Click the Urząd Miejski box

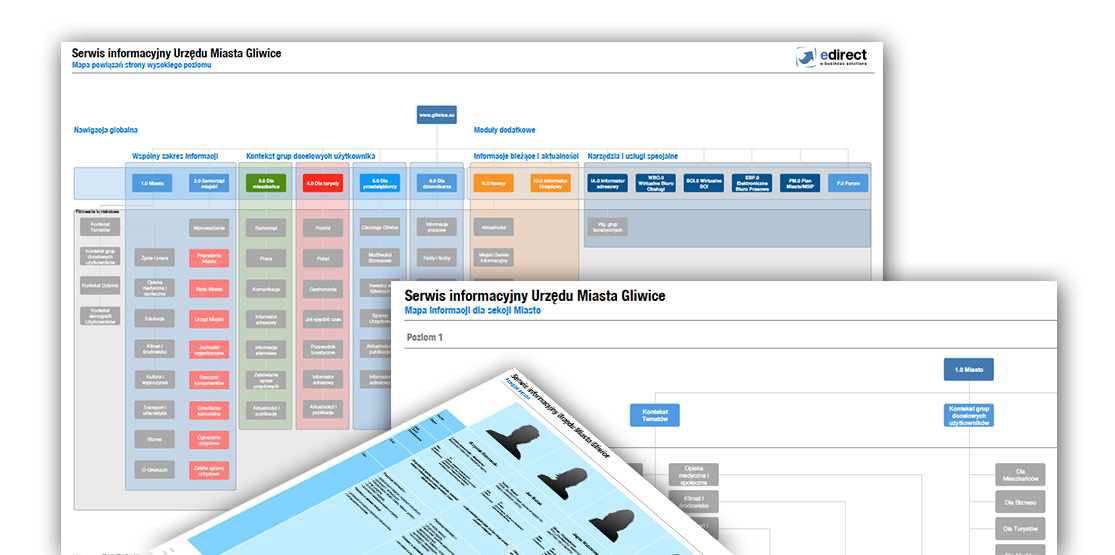(x=209, y=319)
